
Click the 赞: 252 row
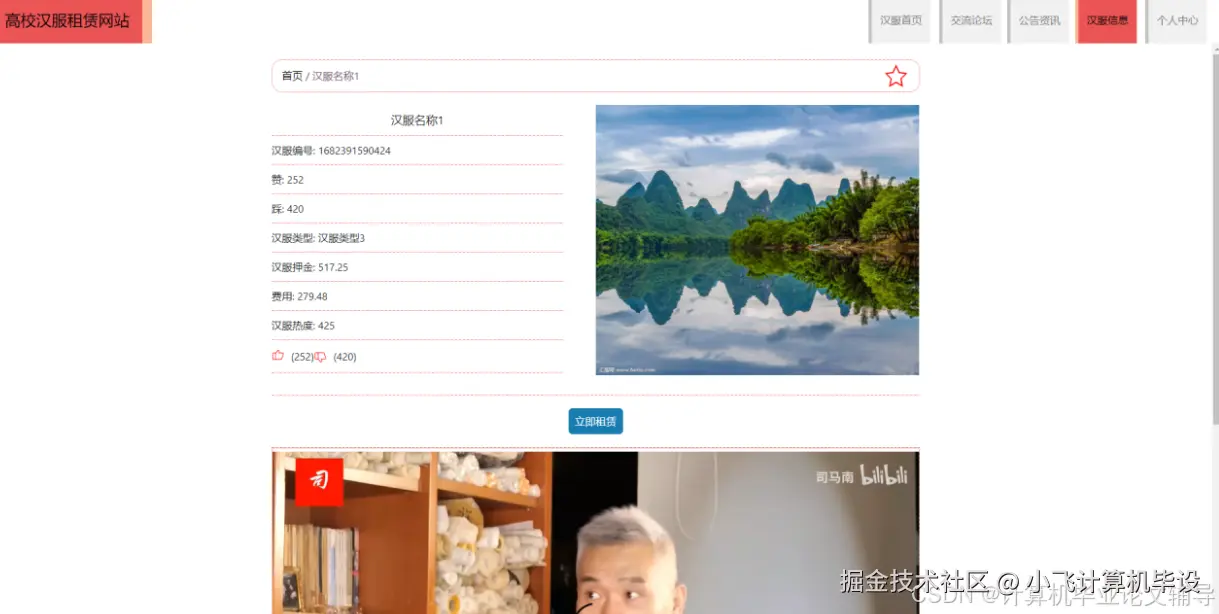[417, 180]
